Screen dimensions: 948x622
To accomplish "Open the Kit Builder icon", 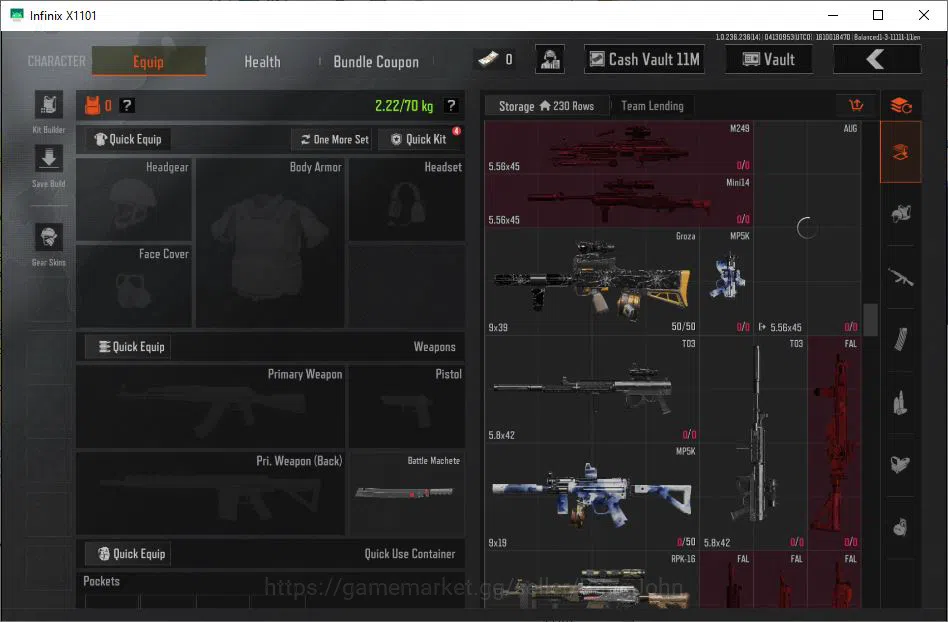I will coord(48,105).
